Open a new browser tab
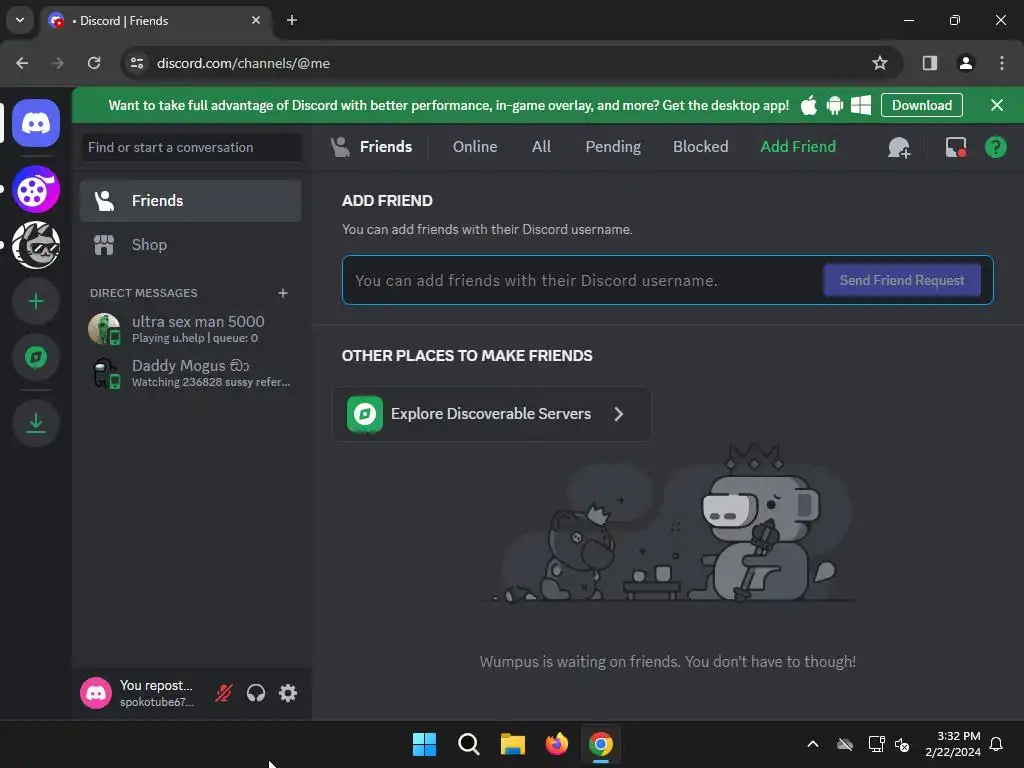 pyautogui.click(x=292, y=20)
